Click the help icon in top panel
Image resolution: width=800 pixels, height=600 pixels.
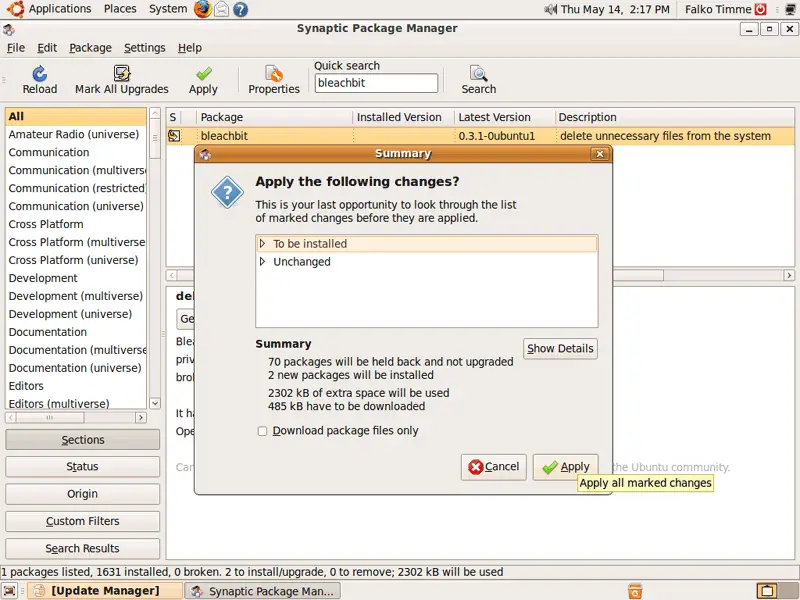click(240, 9)
